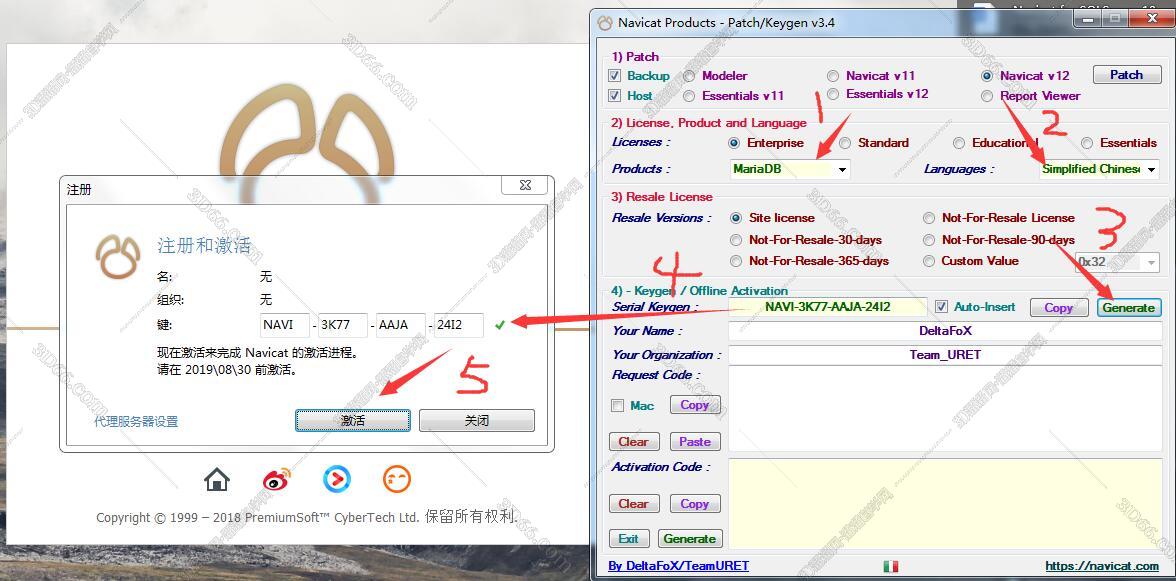Click the 激活 activate button
The width and height of the screenshot is (1176, 581).
tap(352, 421)
